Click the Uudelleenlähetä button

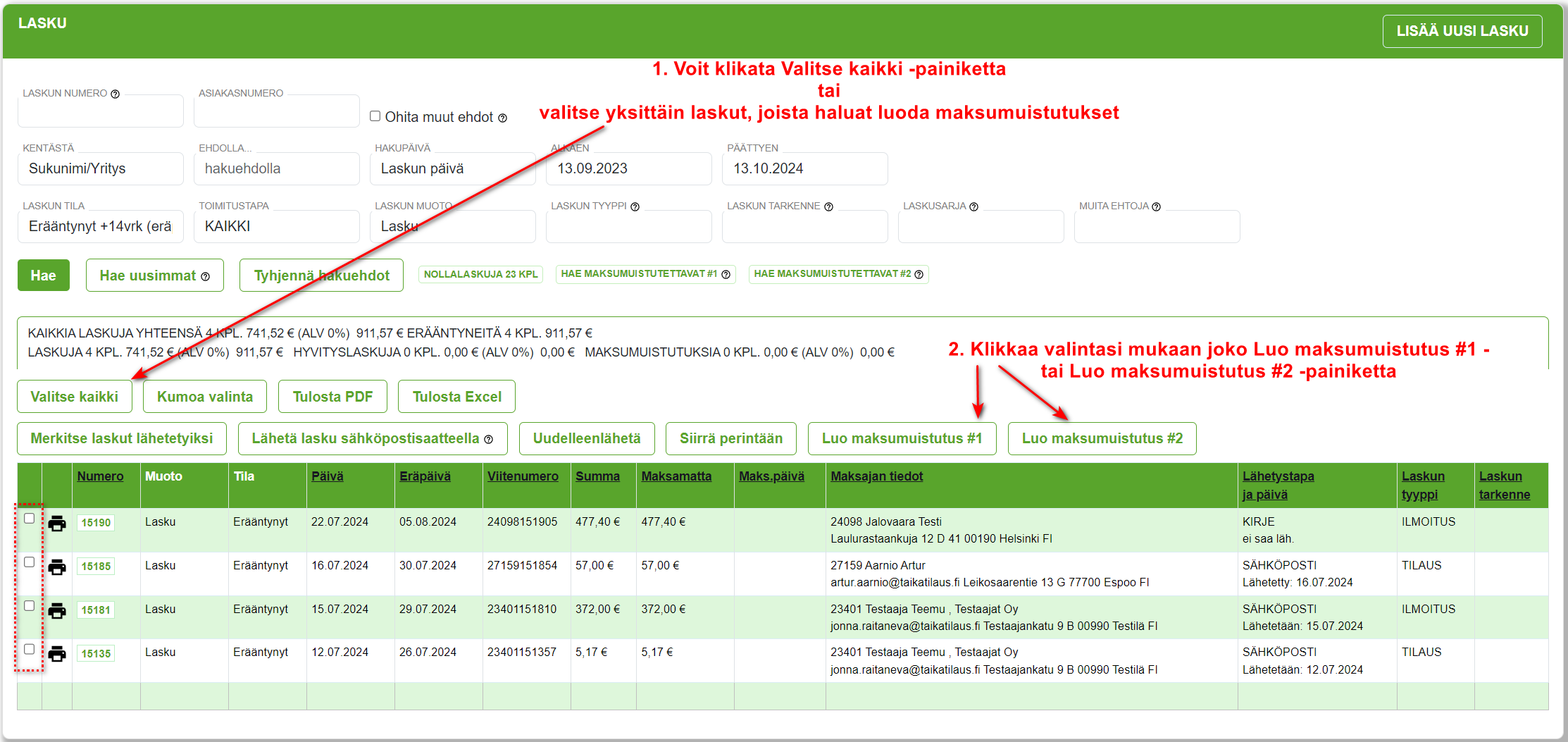[587, 439]
